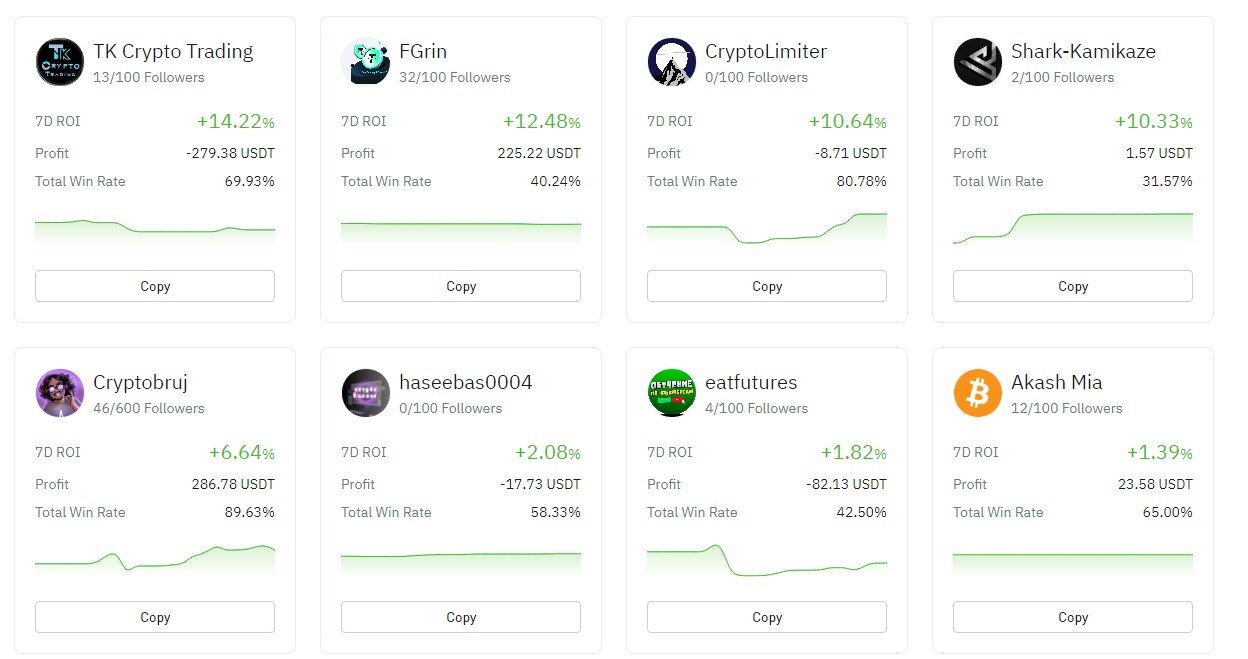Open haseebas0004 profile avatar
This screenshot has height=659, width=1248.
coord(365,393)
